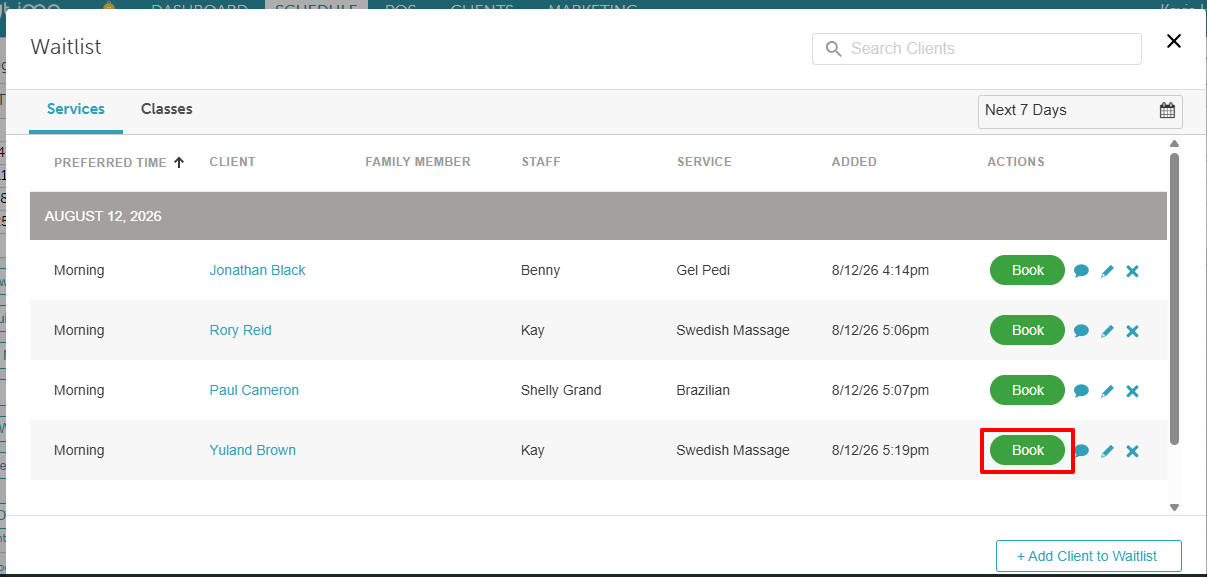Book Jonathan Black's Gel Pedi

pos(1027,270)
